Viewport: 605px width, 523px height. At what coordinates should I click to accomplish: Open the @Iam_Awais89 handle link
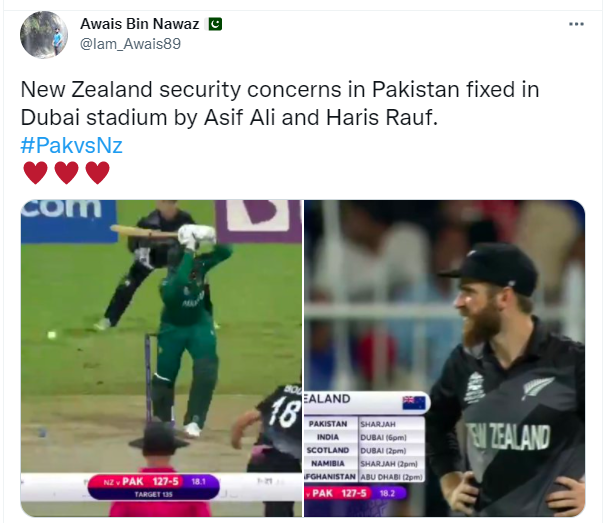click(130, 44)
